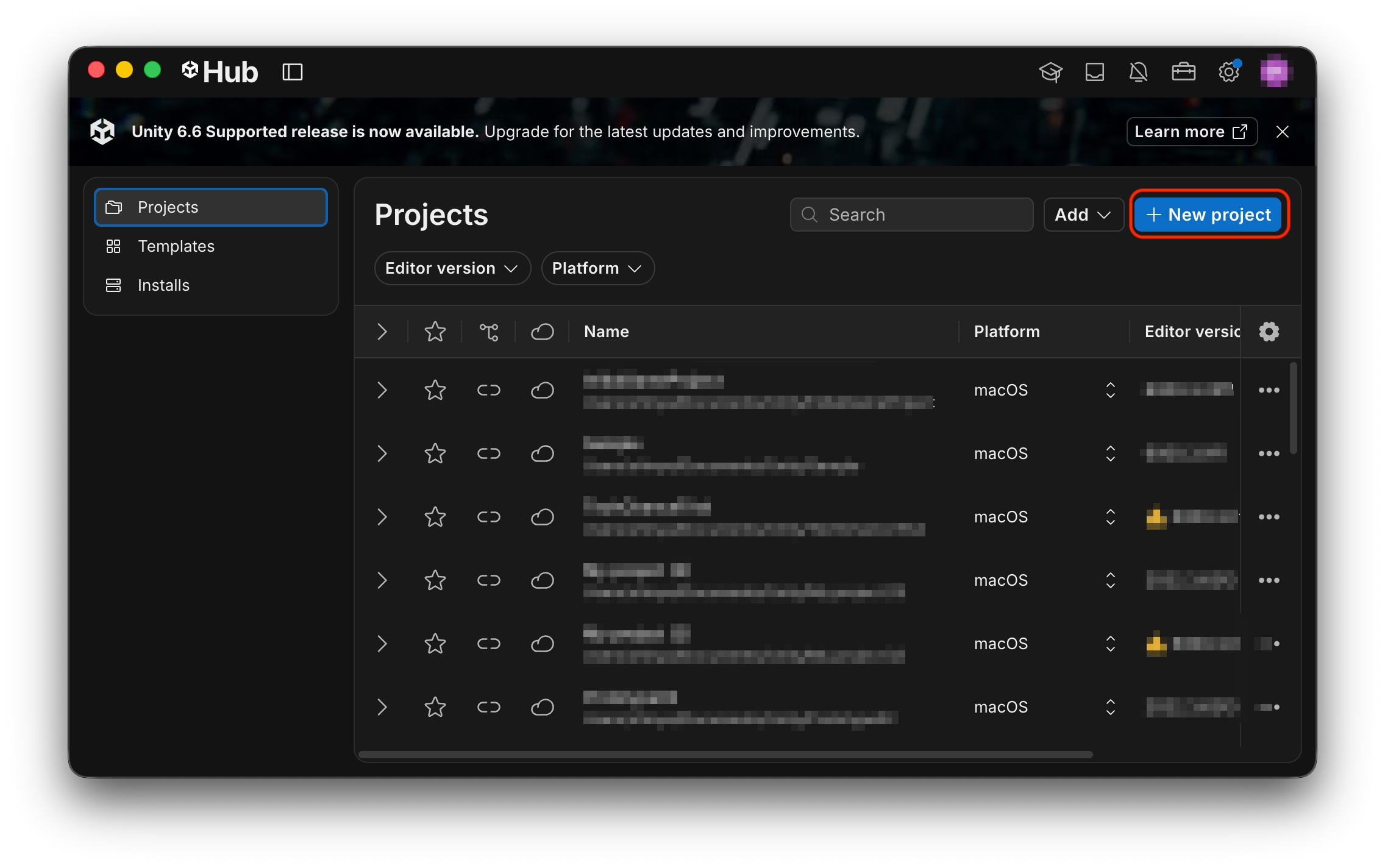1385x868 pixels.
Task: Click the cloud column header icon
Action: [x=542, y=332]
